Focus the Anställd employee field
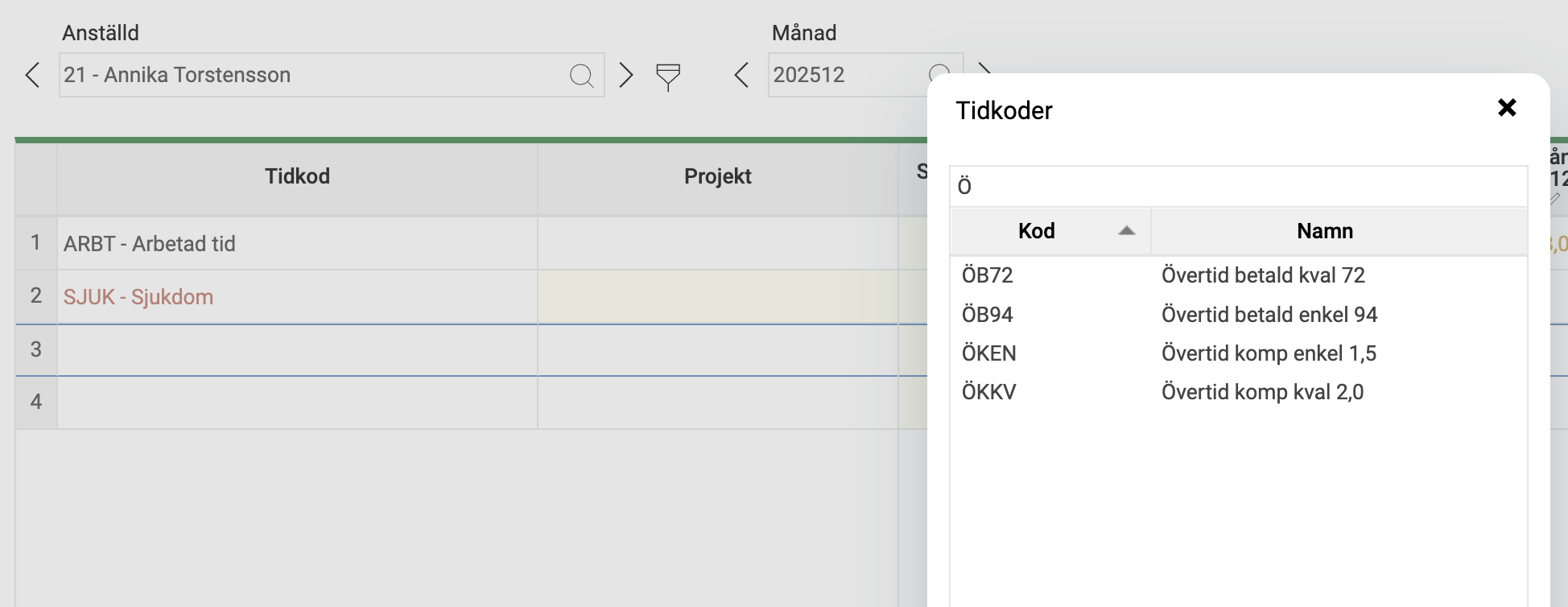 coord(314,76)
